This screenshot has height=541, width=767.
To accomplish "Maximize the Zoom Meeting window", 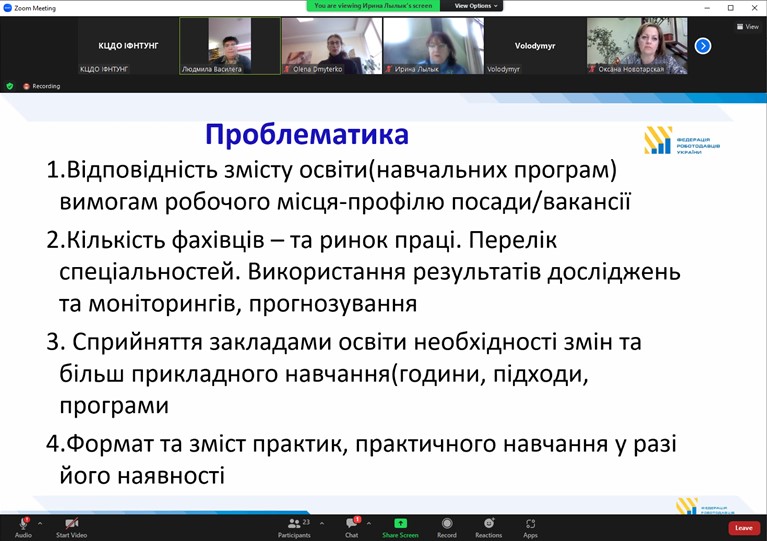I will 731,8.
